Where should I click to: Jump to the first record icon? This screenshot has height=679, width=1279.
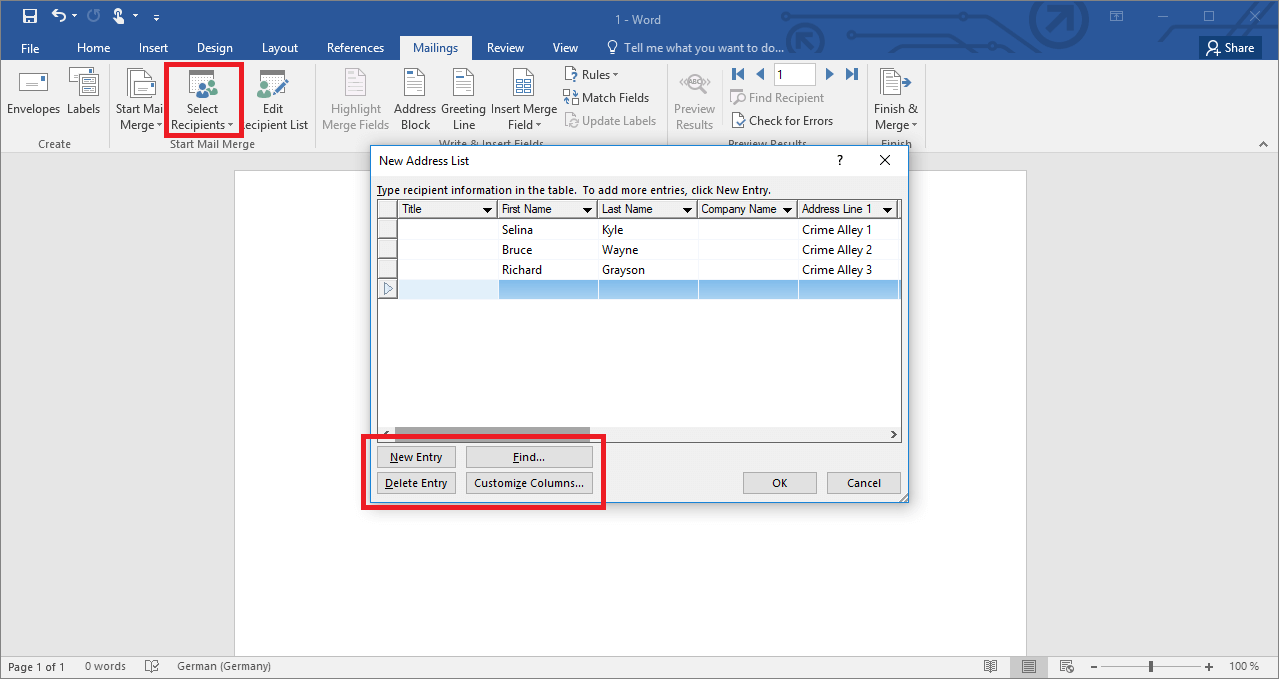[738, 74]
